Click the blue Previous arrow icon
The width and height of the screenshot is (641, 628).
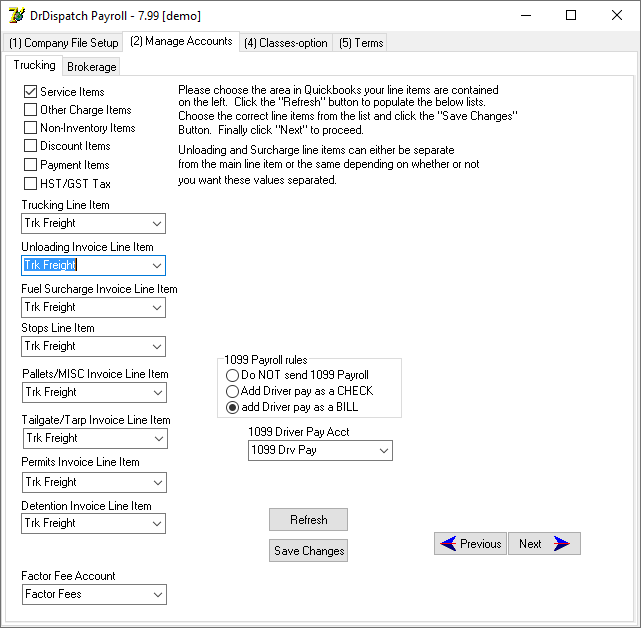448,544
